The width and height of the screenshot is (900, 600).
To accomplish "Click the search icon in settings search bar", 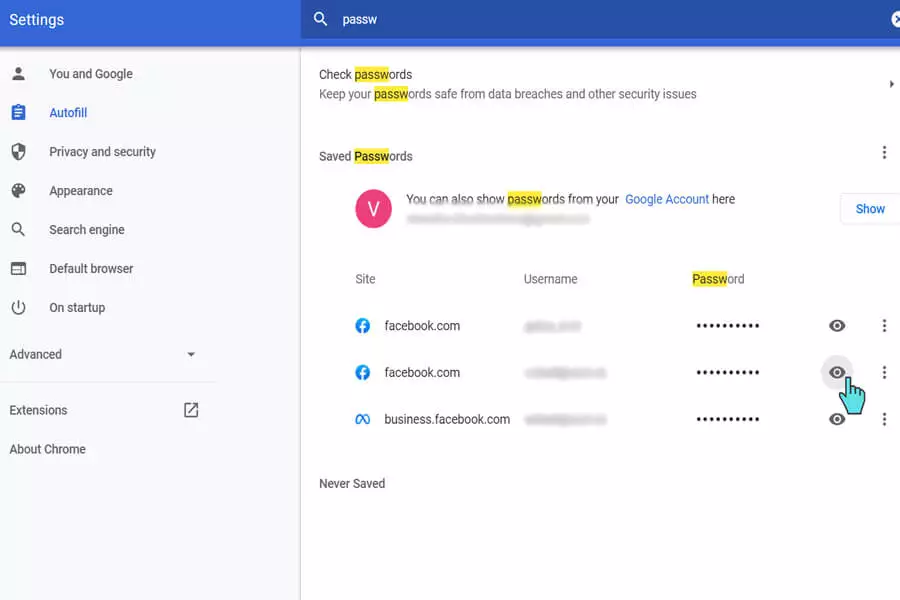I will [320, 19].
